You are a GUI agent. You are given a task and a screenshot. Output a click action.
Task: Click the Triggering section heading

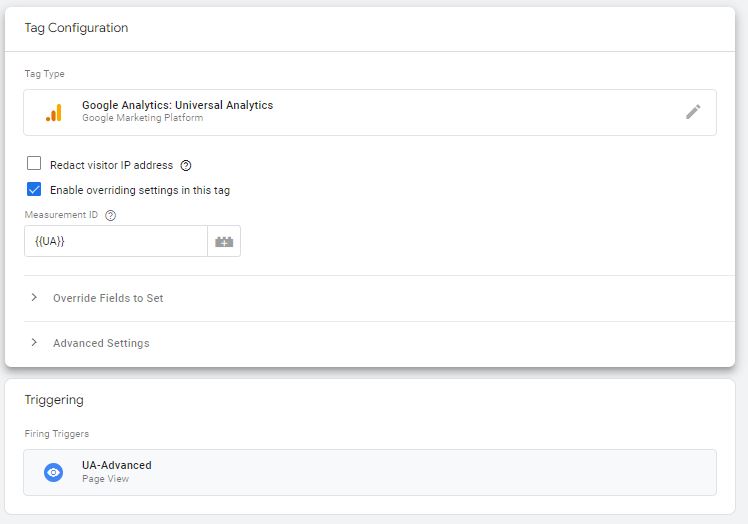coord(54,400)
